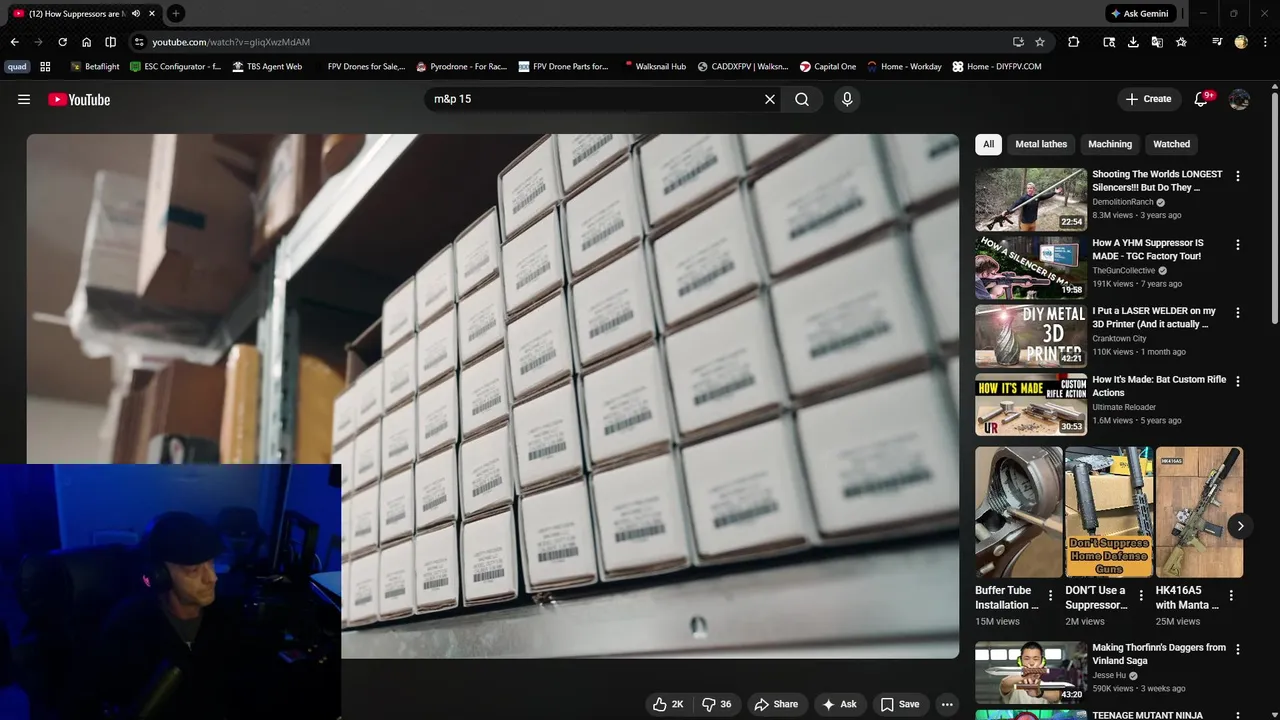Open the TBS Agent Web bookmark

point(267,67)
